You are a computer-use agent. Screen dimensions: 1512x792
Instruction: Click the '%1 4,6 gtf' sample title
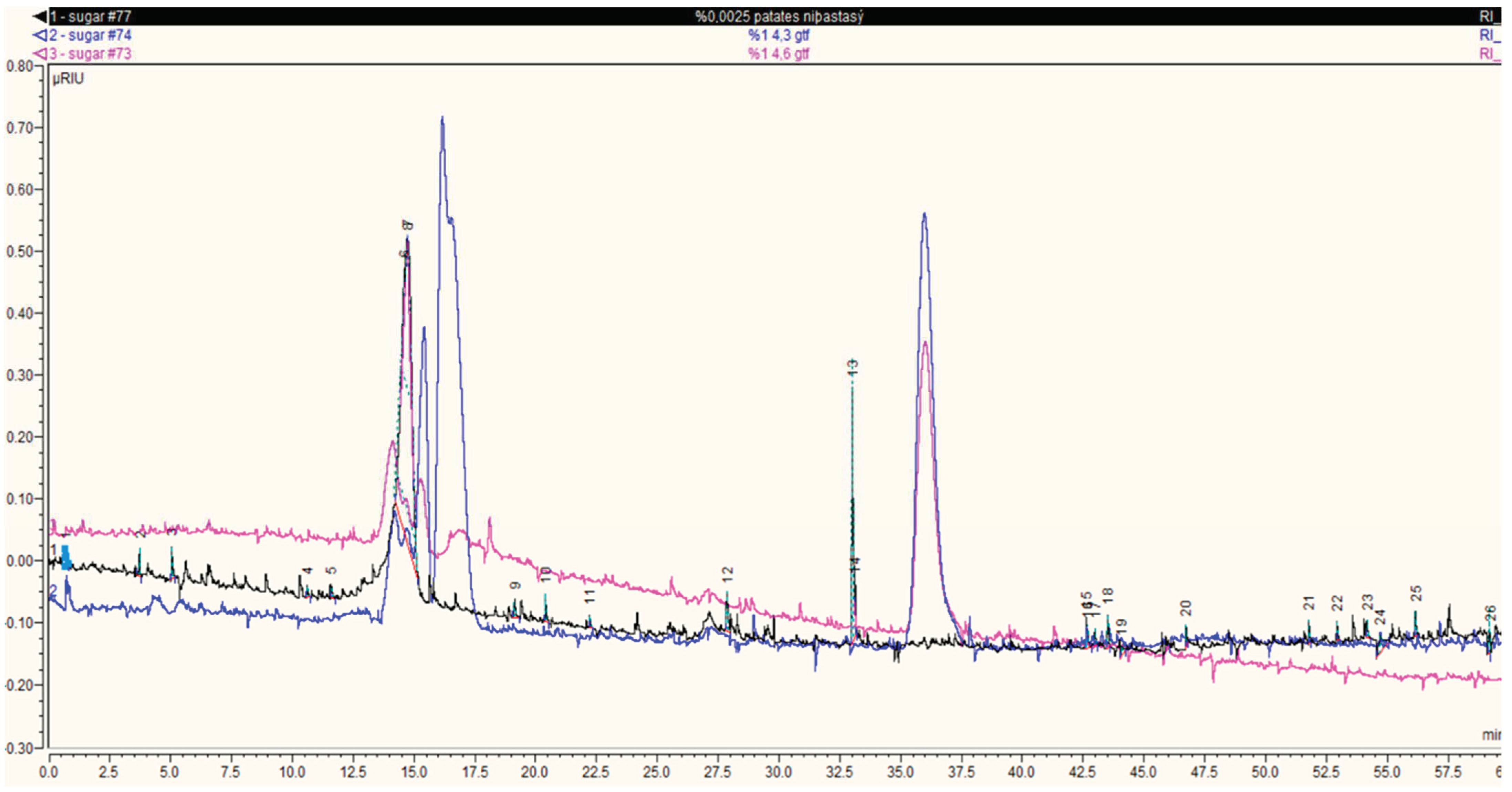[x=778, y=54]
